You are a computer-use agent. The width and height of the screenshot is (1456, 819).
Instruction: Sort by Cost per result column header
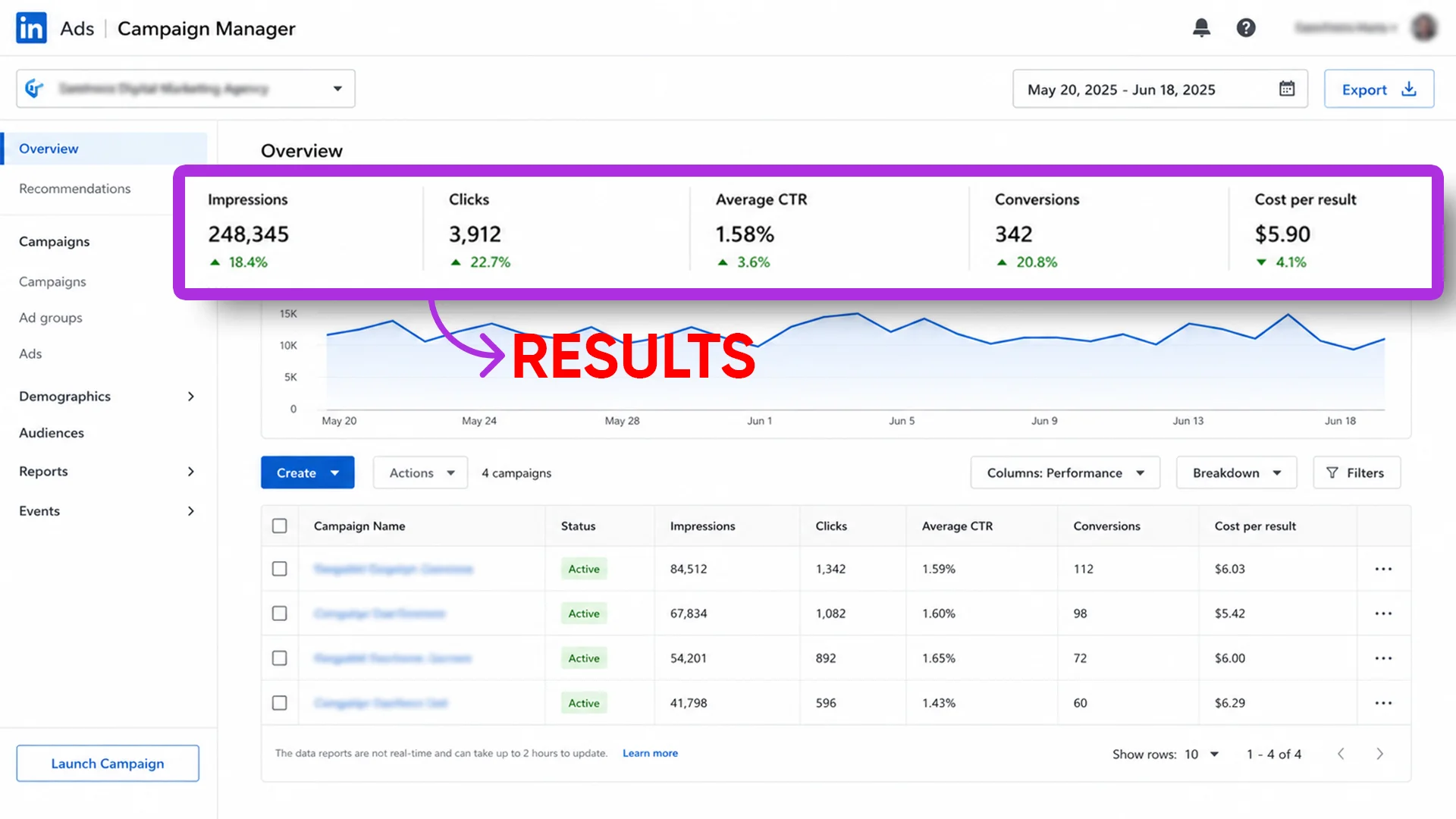[x=1255, y=526]
